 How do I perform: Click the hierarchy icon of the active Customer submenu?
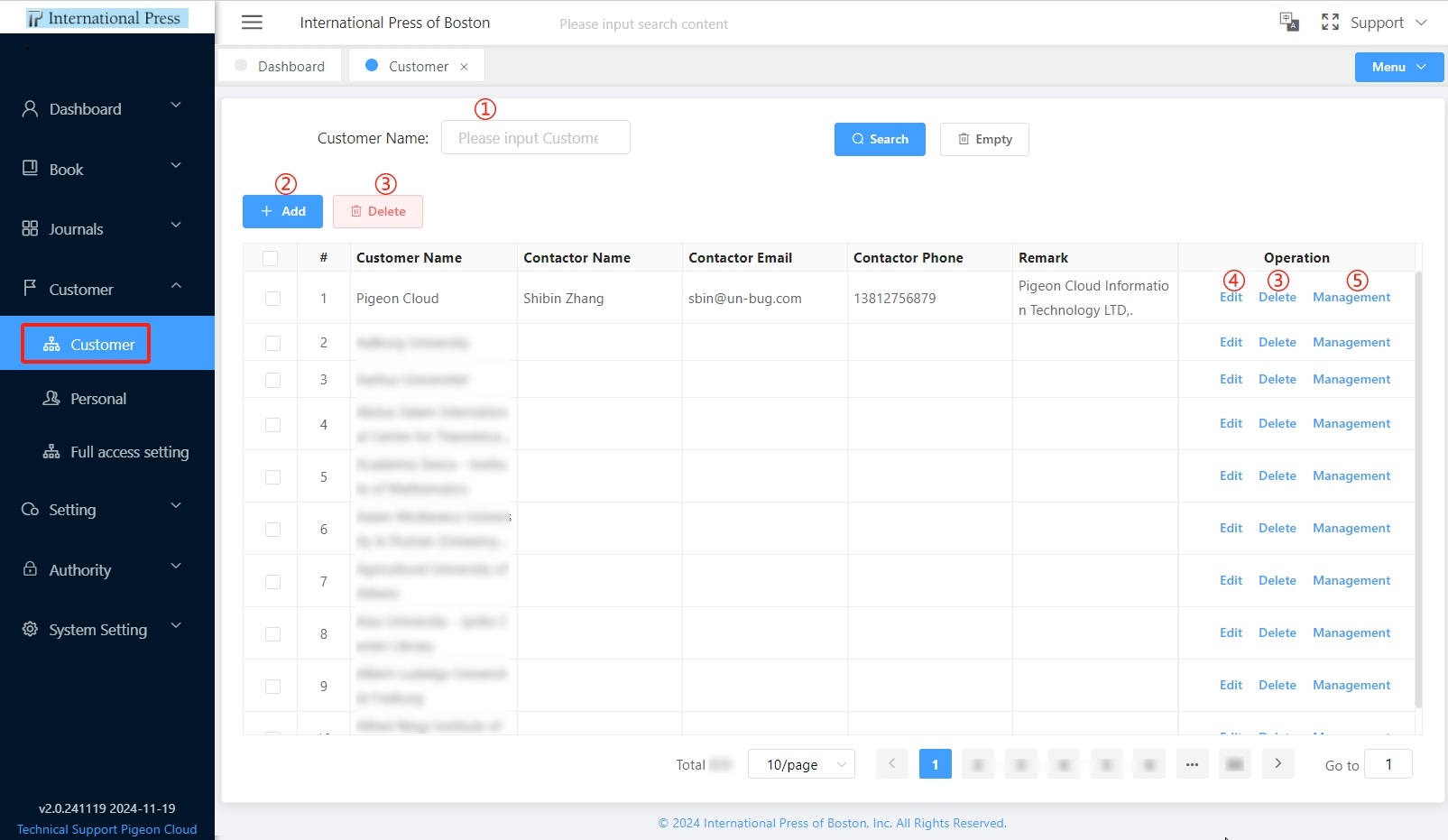pyautogui.click(x=51, y=344)
